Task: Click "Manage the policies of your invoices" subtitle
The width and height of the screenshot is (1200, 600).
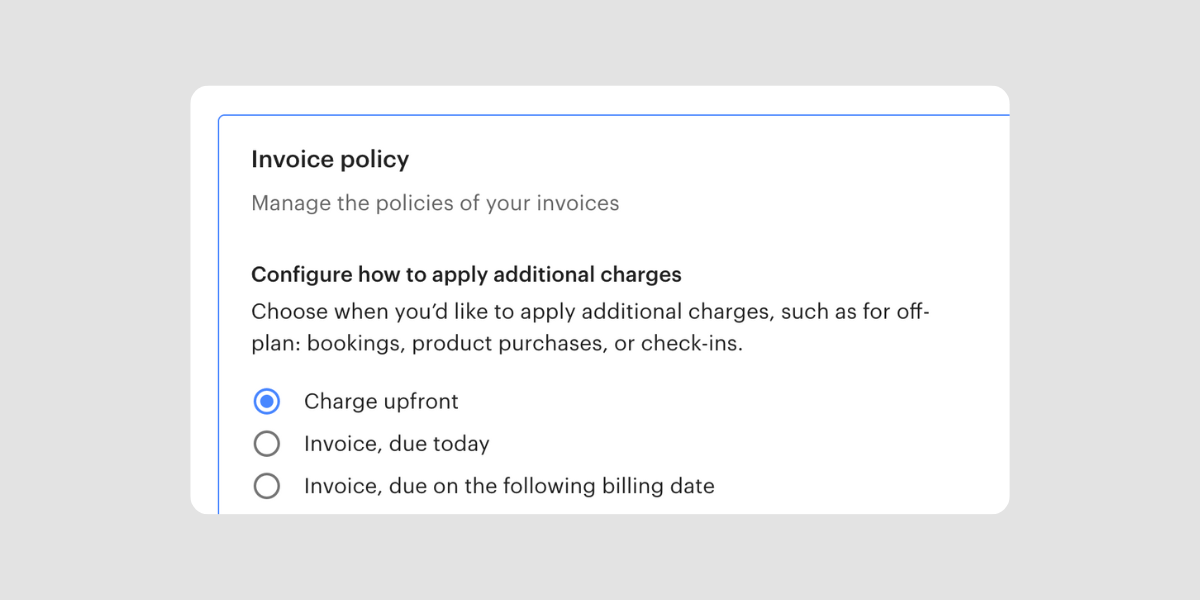Action: [x=435, y=203]
